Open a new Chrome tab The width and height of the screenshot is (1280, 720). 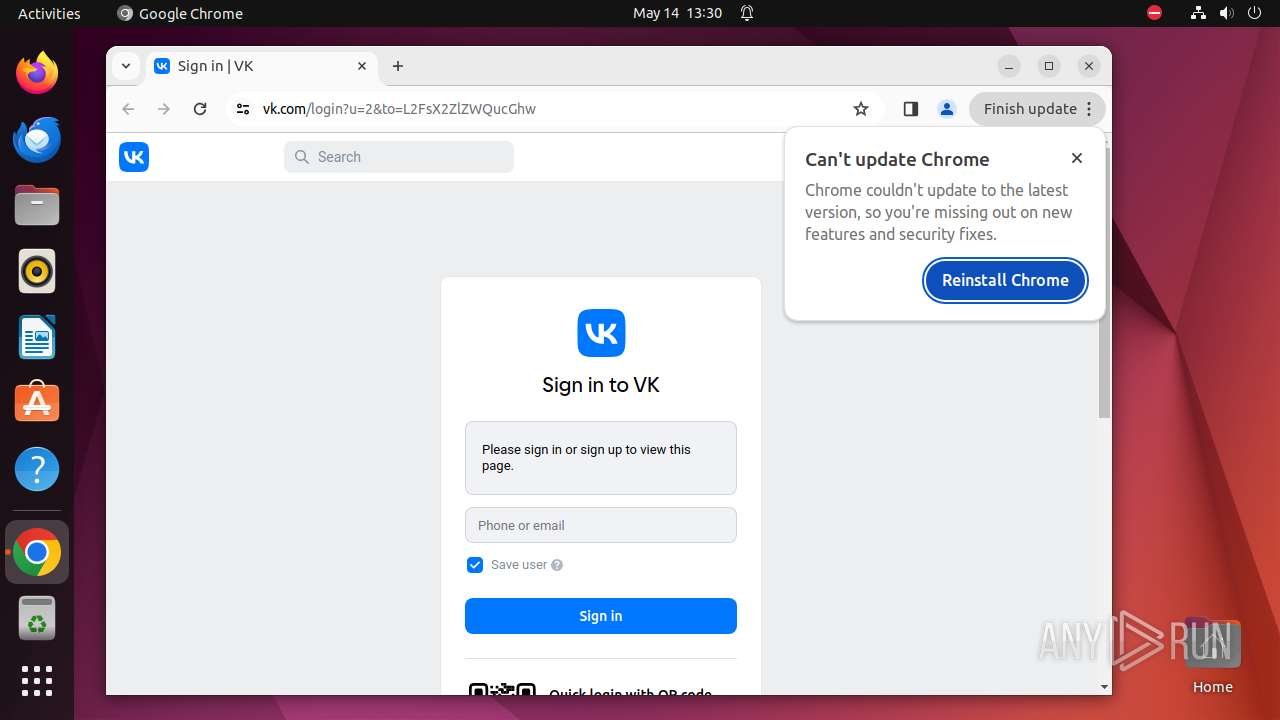(398, 66)
